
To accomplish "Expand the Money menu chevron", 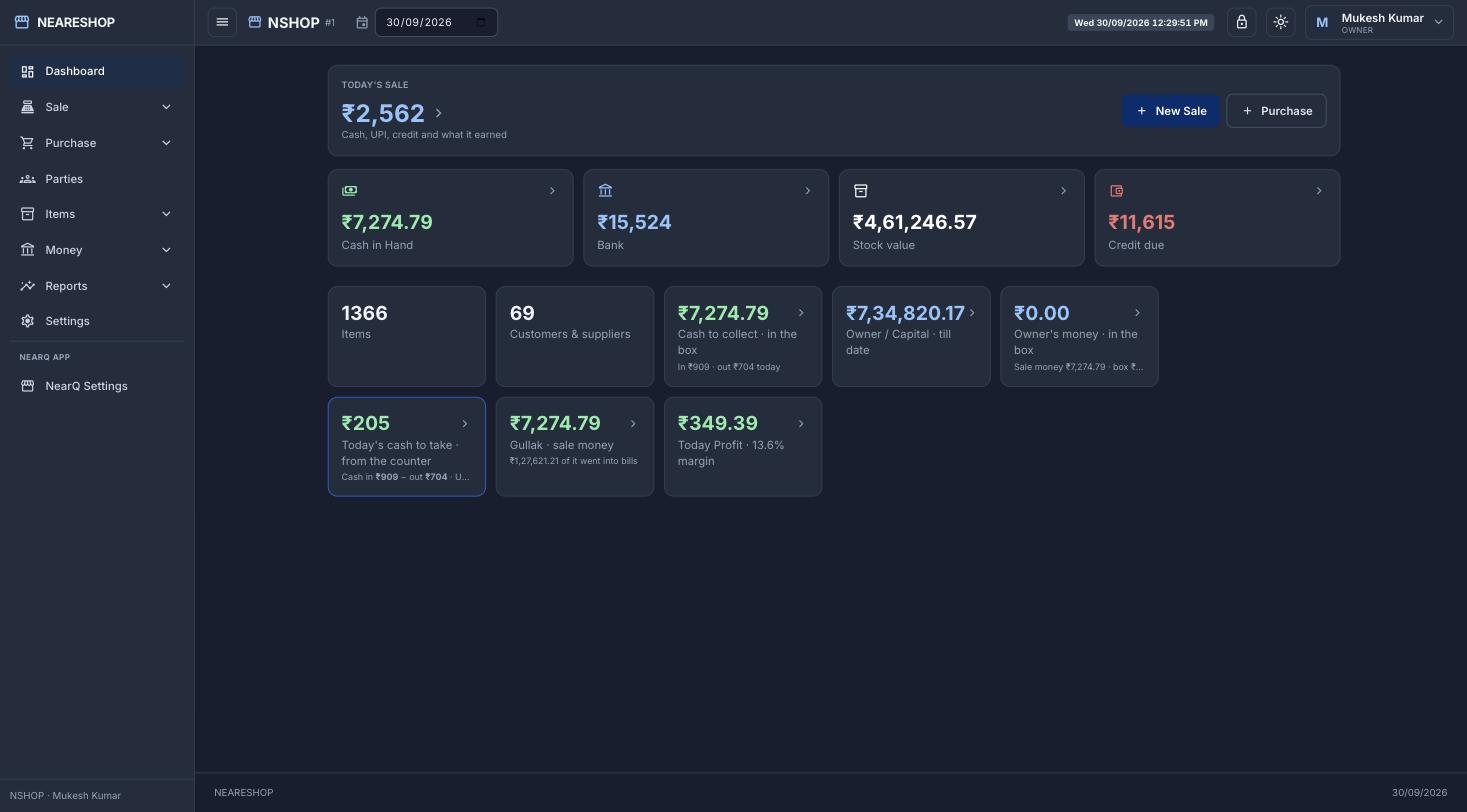I will [166, 250].
